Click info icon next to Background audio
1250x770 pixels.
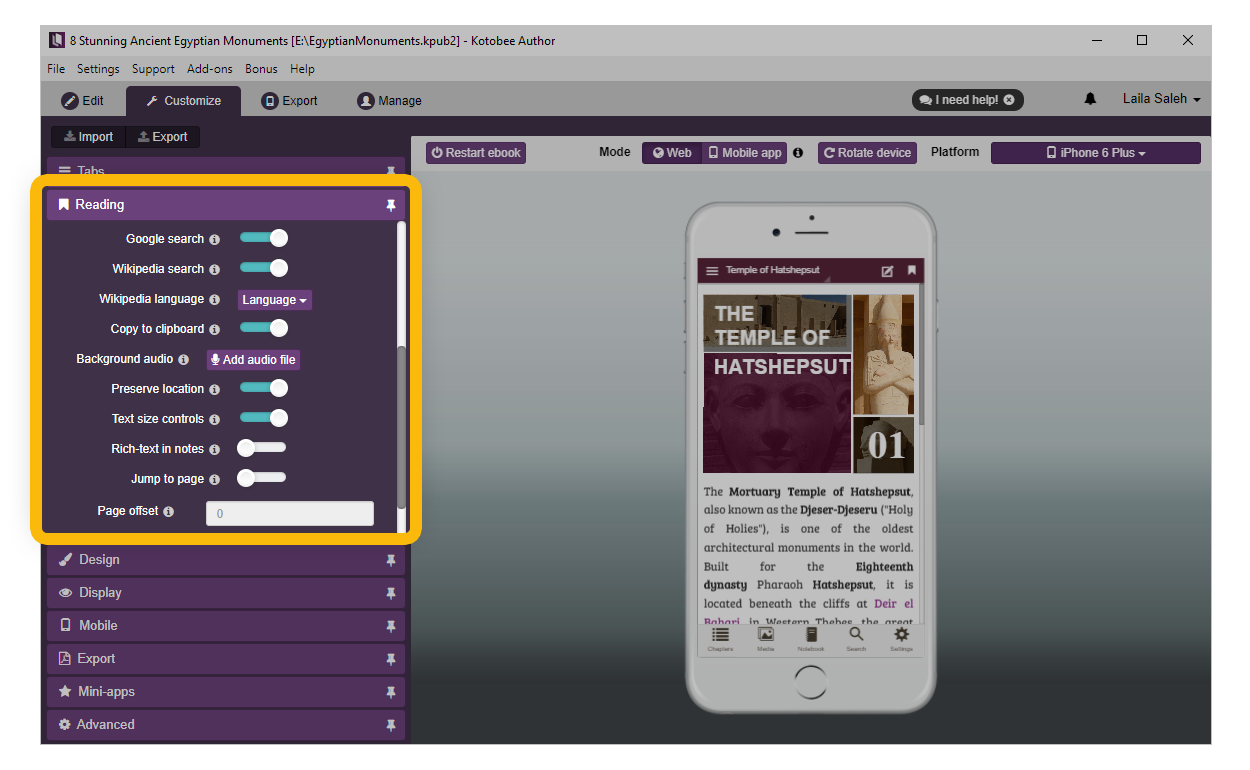point(183,360)
